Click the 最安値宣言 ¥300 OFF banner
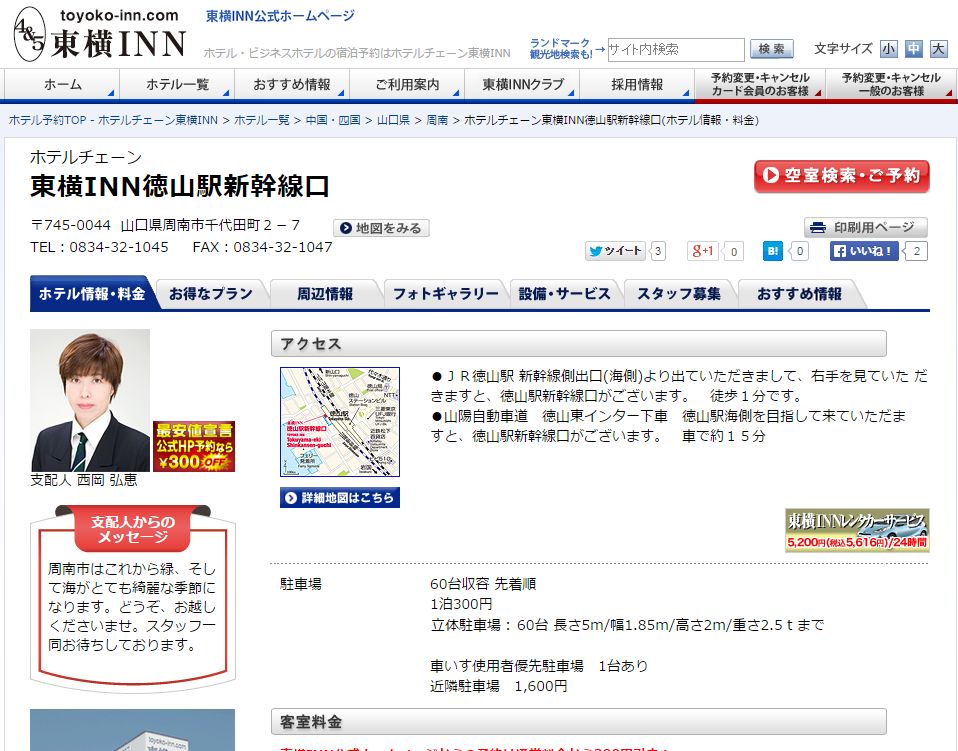This screenshot has width=958, height=751. [194, 446]
